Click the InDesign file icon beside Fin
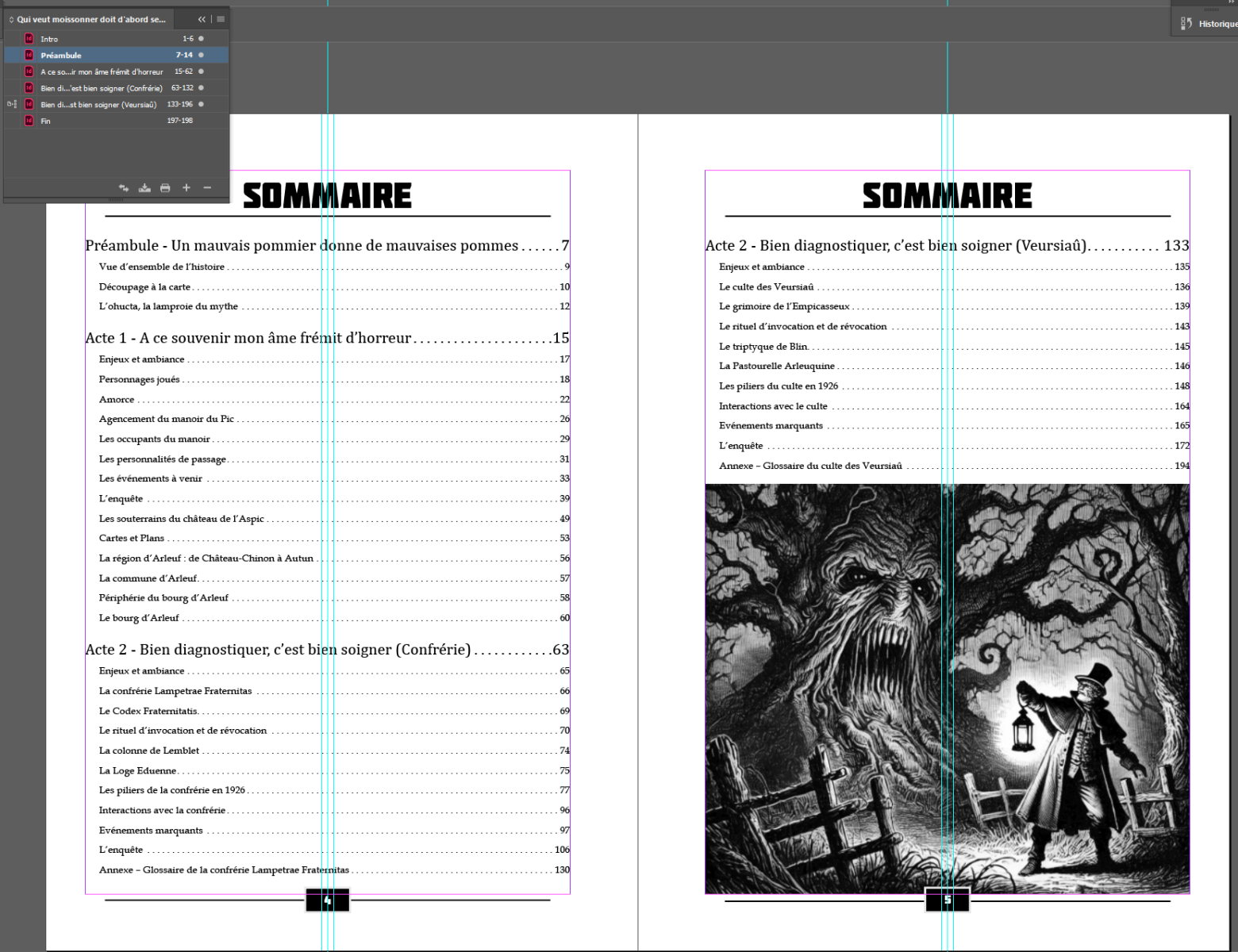1238x952 pixels. pyautogui.click(x=29, y=121)
